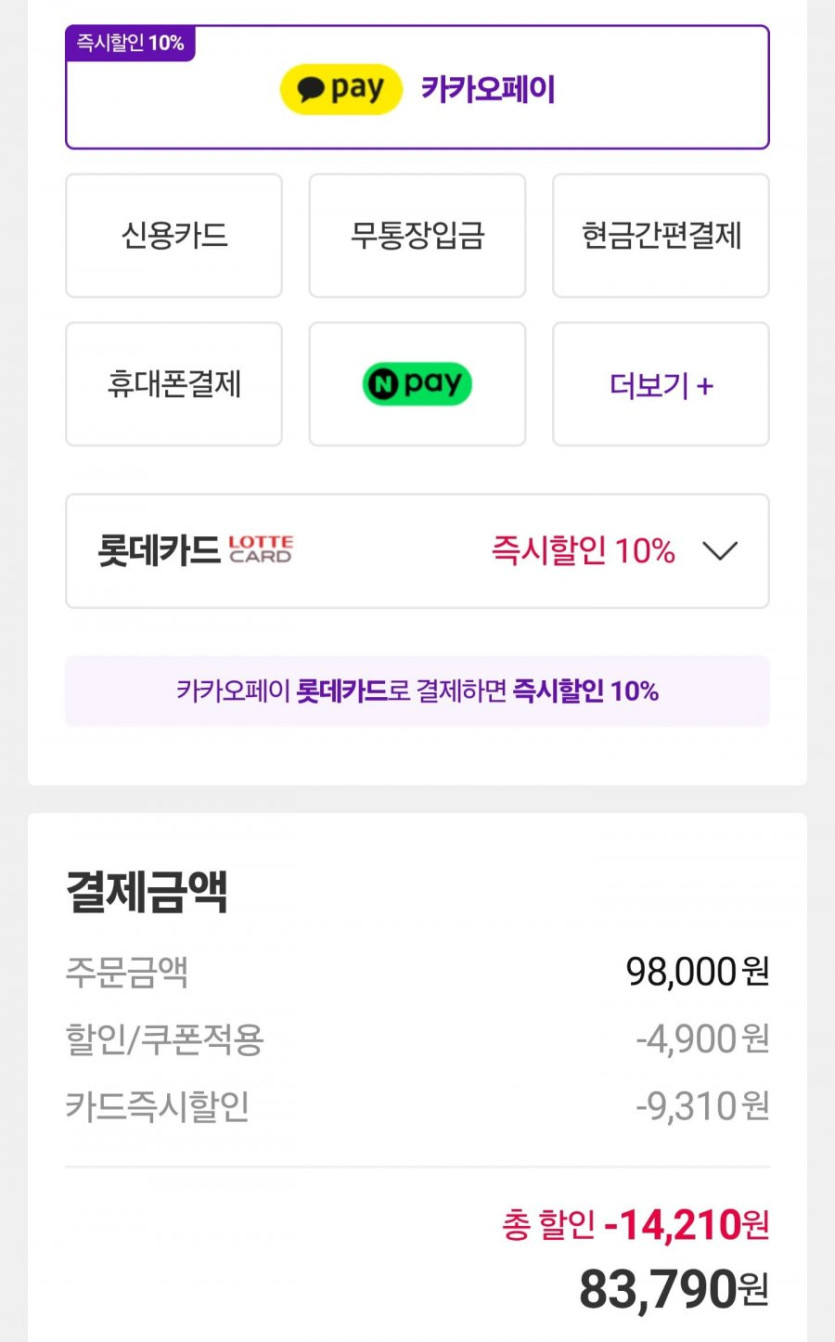Image resolution: width=835 pixels, height=1342 pixels.
Task: Open the card dropdown chevron arrow
Action: pos(719,551)
